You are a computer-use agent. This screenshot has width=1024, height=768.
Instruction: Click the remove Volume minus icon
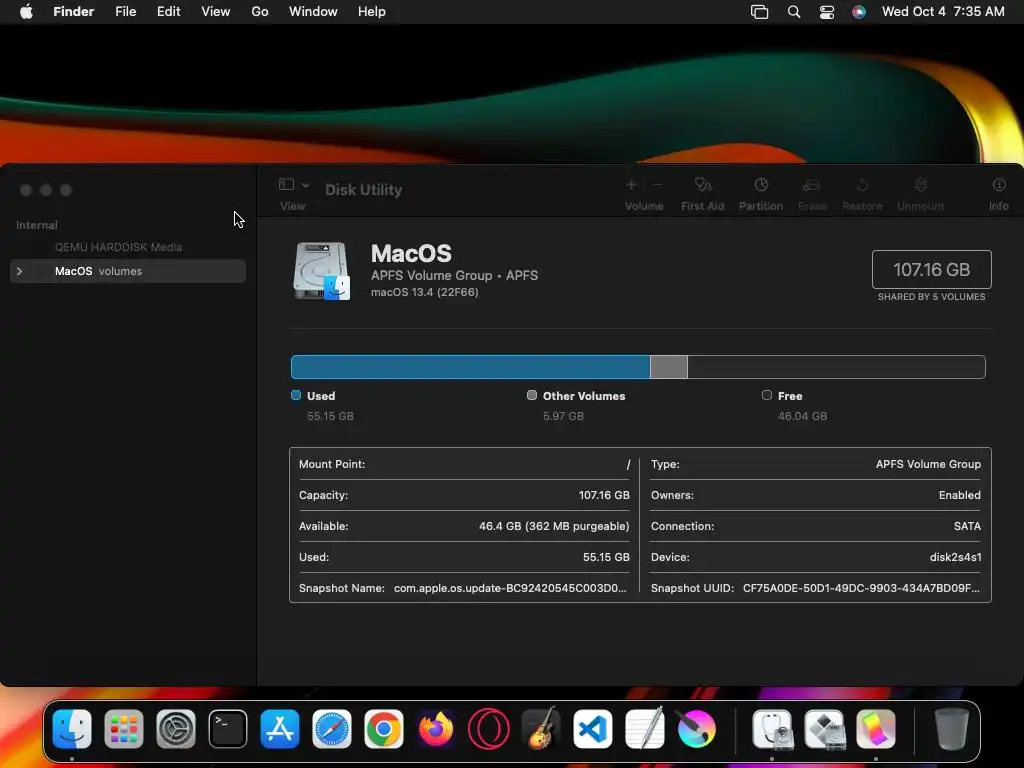coord(657,185)
